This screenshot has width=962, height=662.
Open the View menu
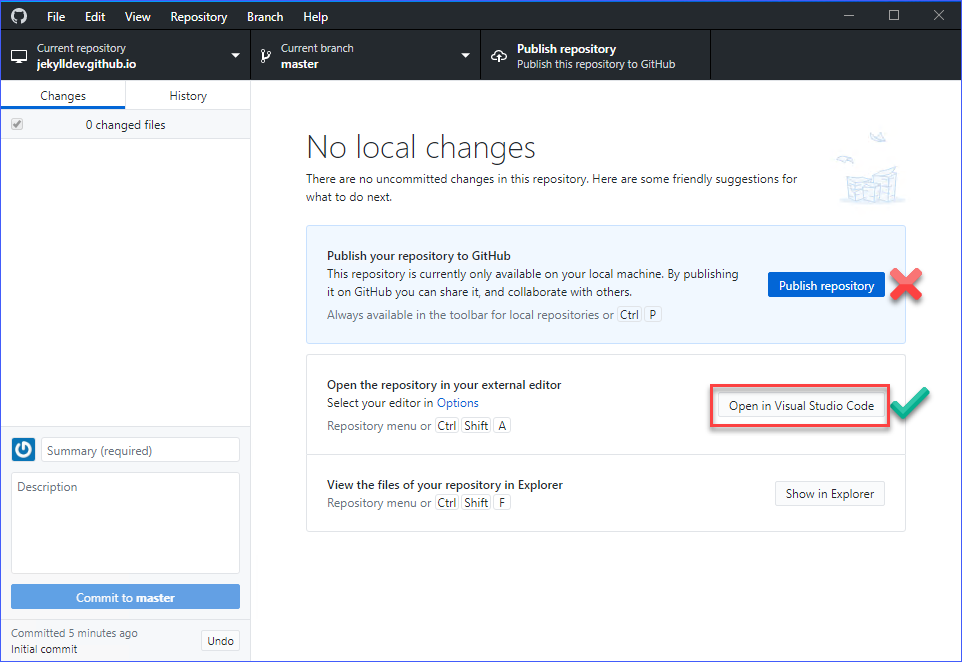(137, 17)
